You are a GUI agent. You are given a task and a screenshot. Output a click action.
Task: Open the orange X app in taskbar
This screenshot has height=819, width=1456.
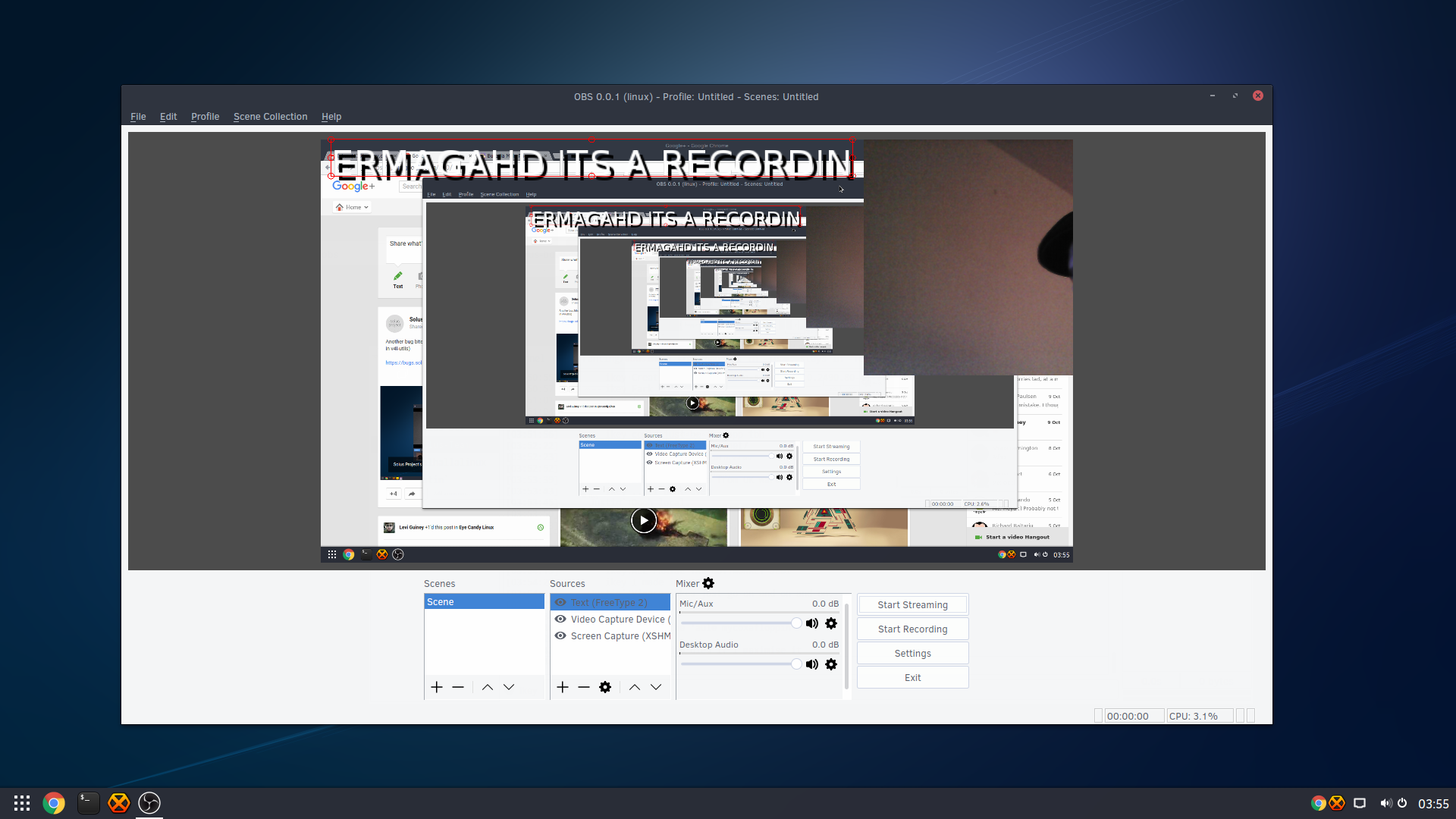point(119,803)
